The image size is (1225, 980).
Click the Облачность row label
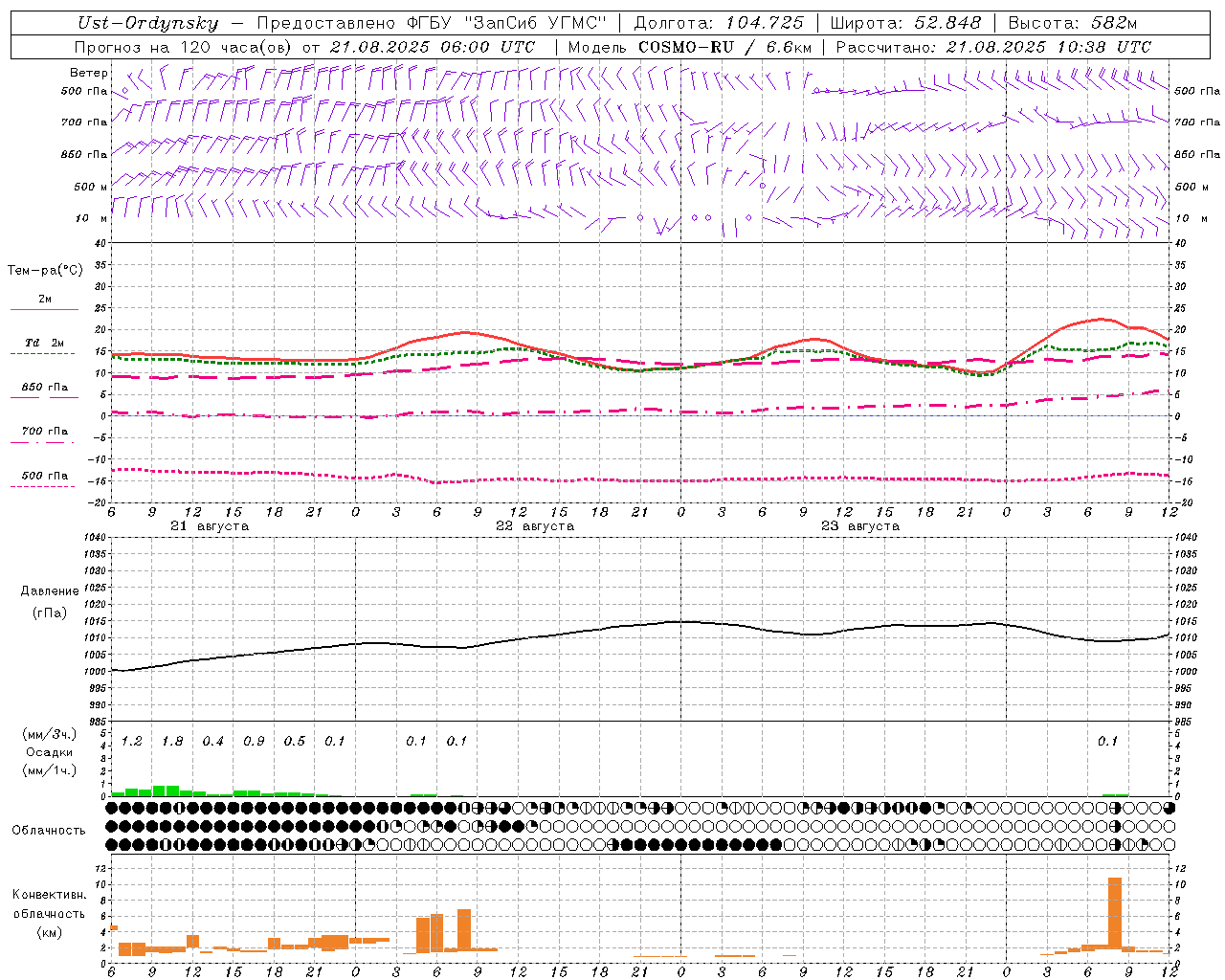coord(49,830)
